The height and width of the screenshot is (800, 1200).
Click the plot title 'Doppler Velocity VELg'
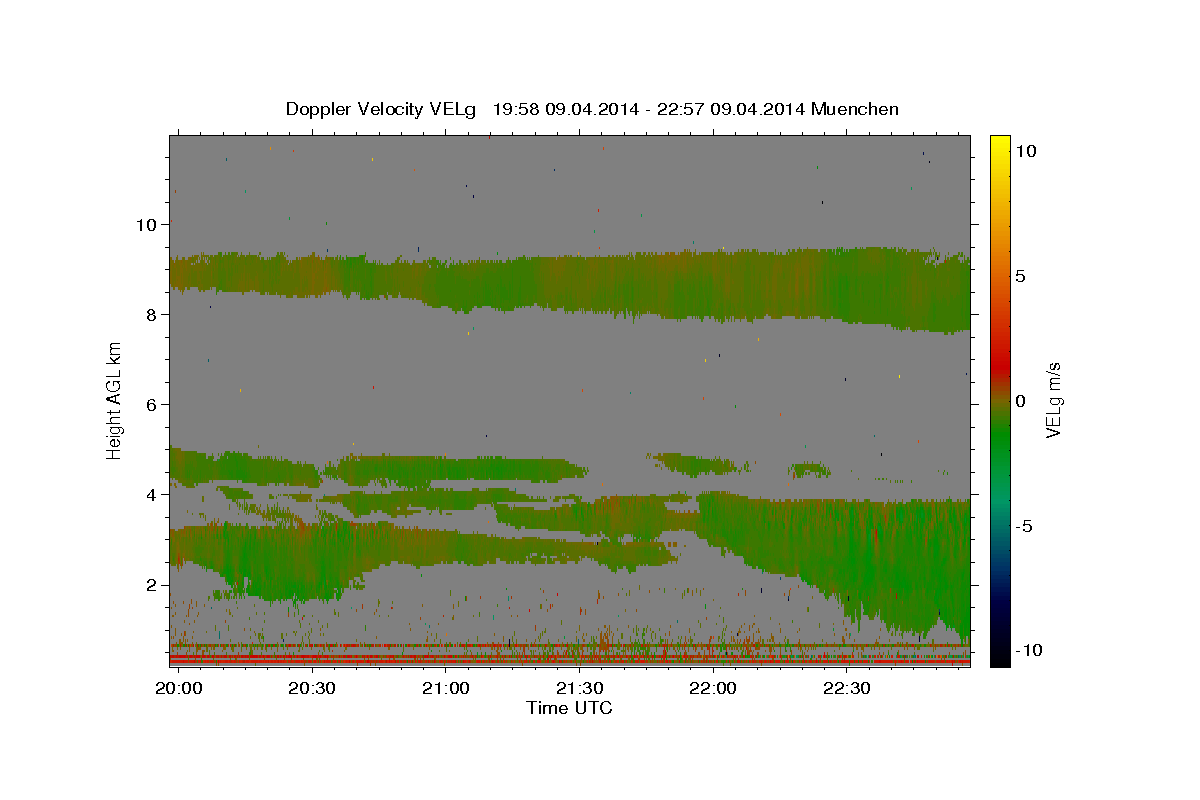pyautogui.click(x=382, y=109)
